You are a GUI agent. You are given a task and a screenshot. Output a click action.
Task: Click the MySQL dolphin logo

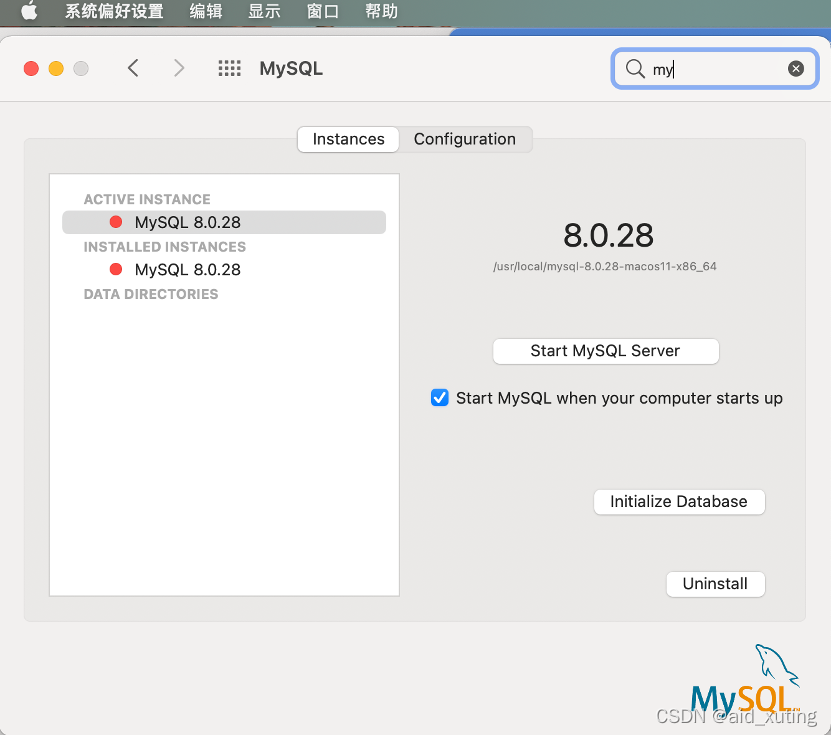(746, 679)
